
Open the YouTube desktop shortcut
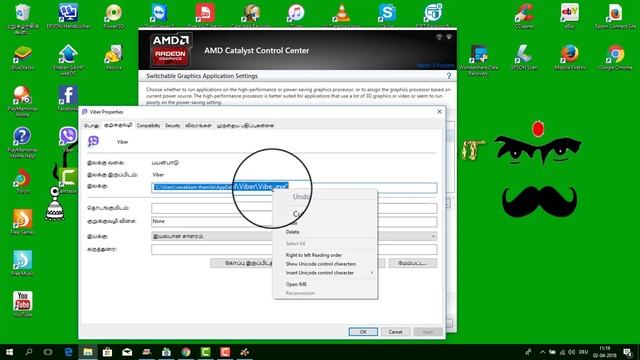22,304
